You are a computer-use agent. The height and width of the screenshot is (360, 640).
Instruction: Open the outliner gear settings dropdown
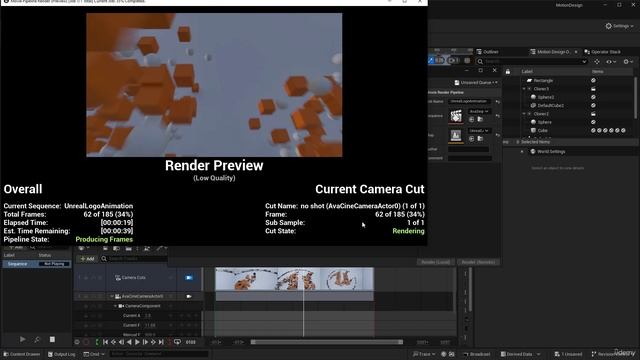click(628, 61)
